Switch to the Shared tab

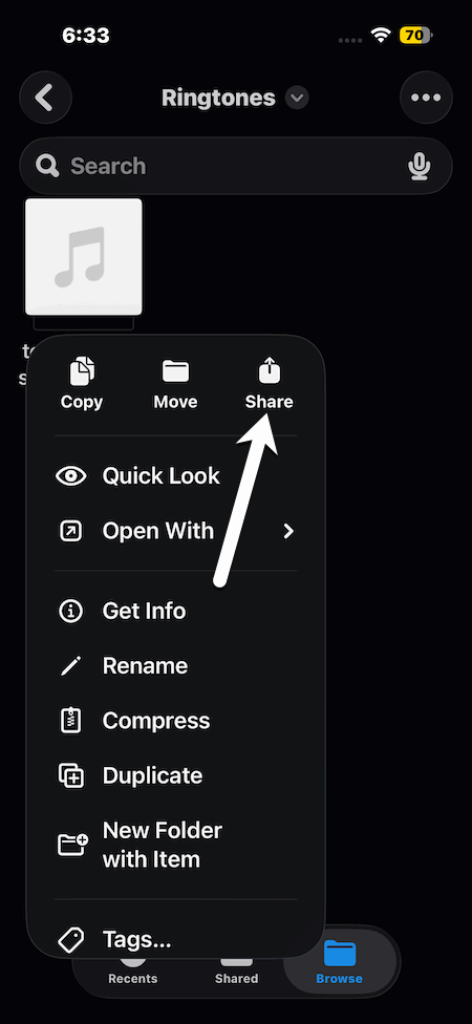click(x=236, y=978)
